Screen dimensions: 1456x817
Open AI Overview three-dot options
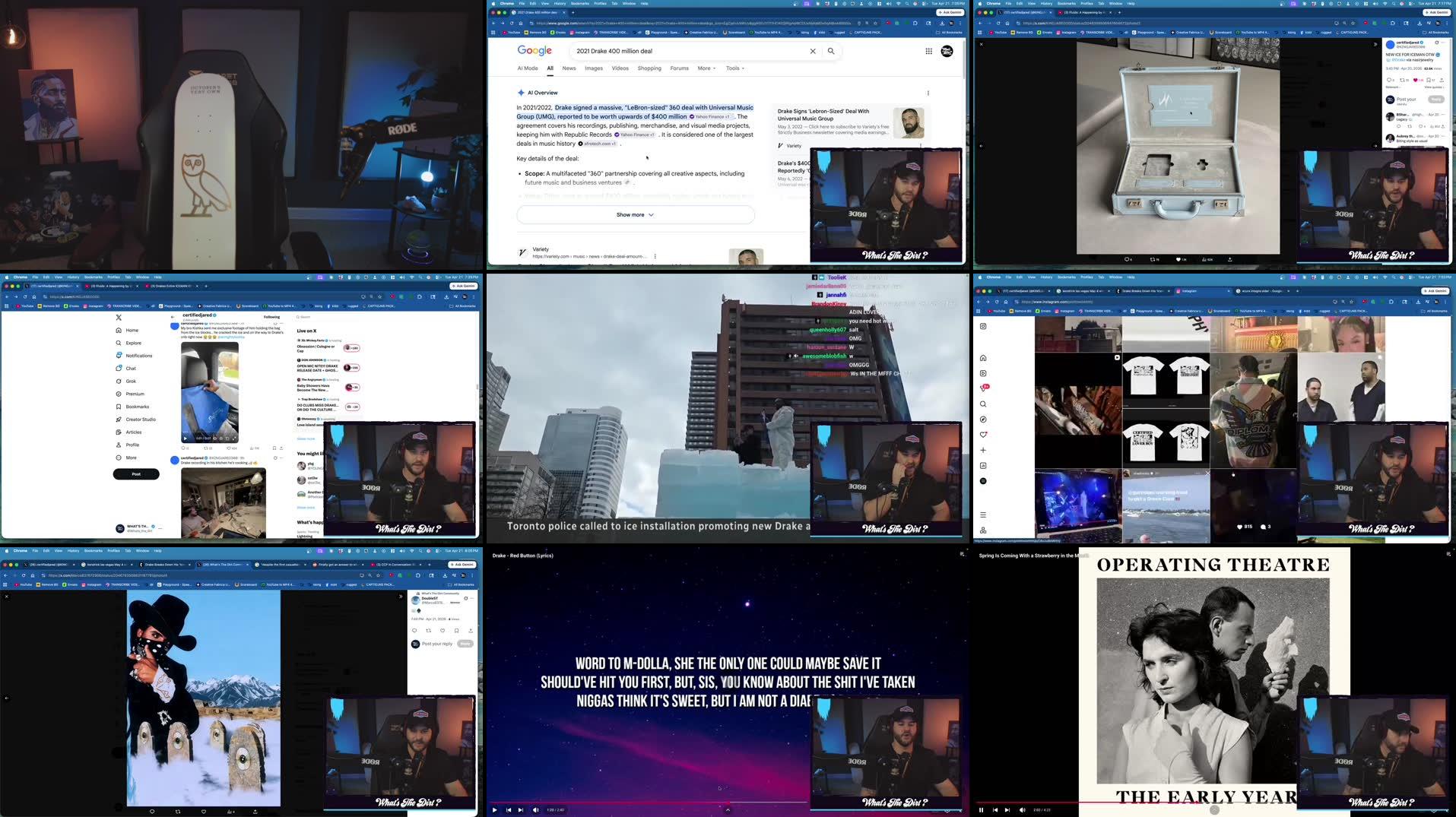click(928, 93)
